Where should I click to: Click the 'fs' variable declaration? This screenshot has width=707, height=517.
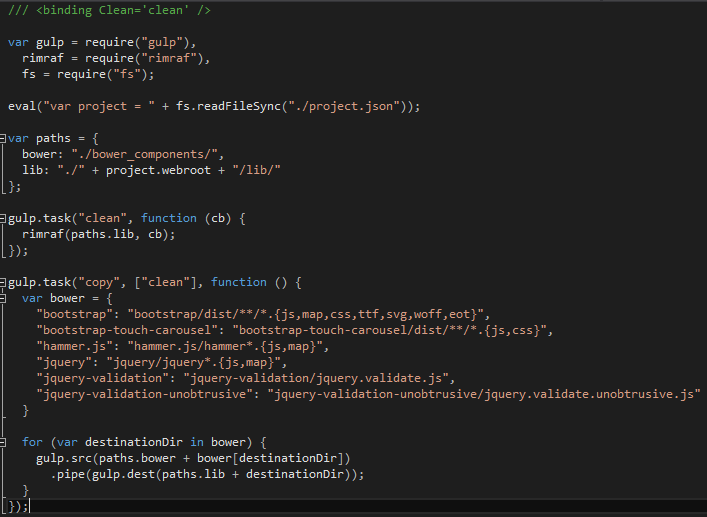point(28,74)
